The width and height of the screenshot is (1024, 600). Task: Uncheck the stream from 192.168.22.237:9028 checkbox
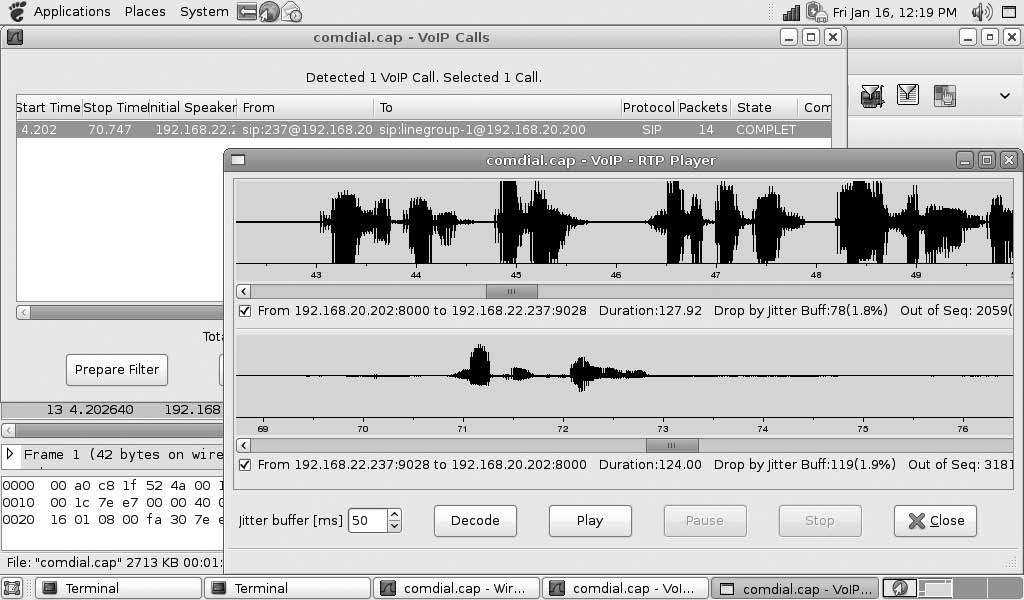tap(245, 465)
